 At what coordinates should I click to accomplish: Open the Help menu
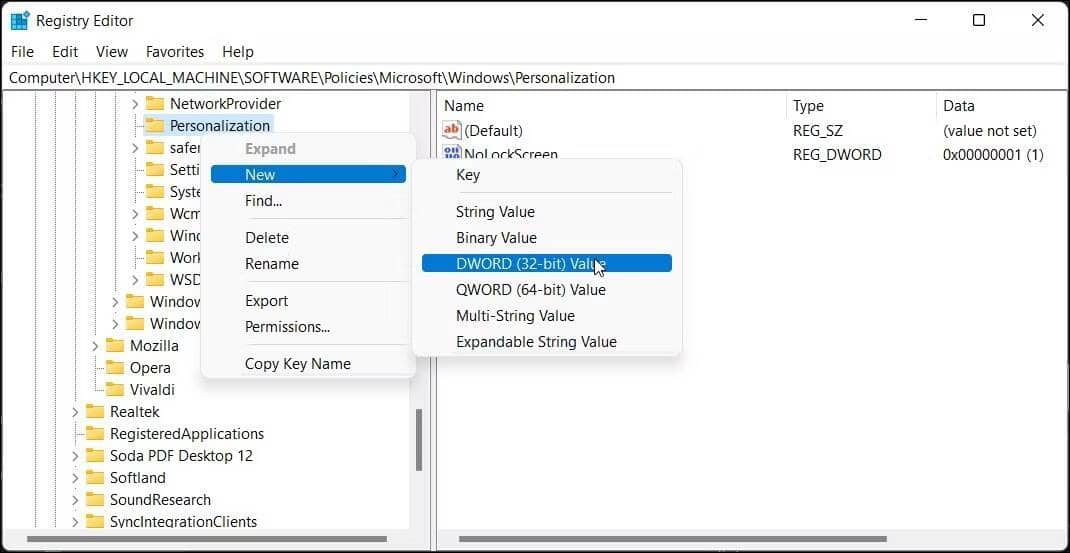[237, 52]
